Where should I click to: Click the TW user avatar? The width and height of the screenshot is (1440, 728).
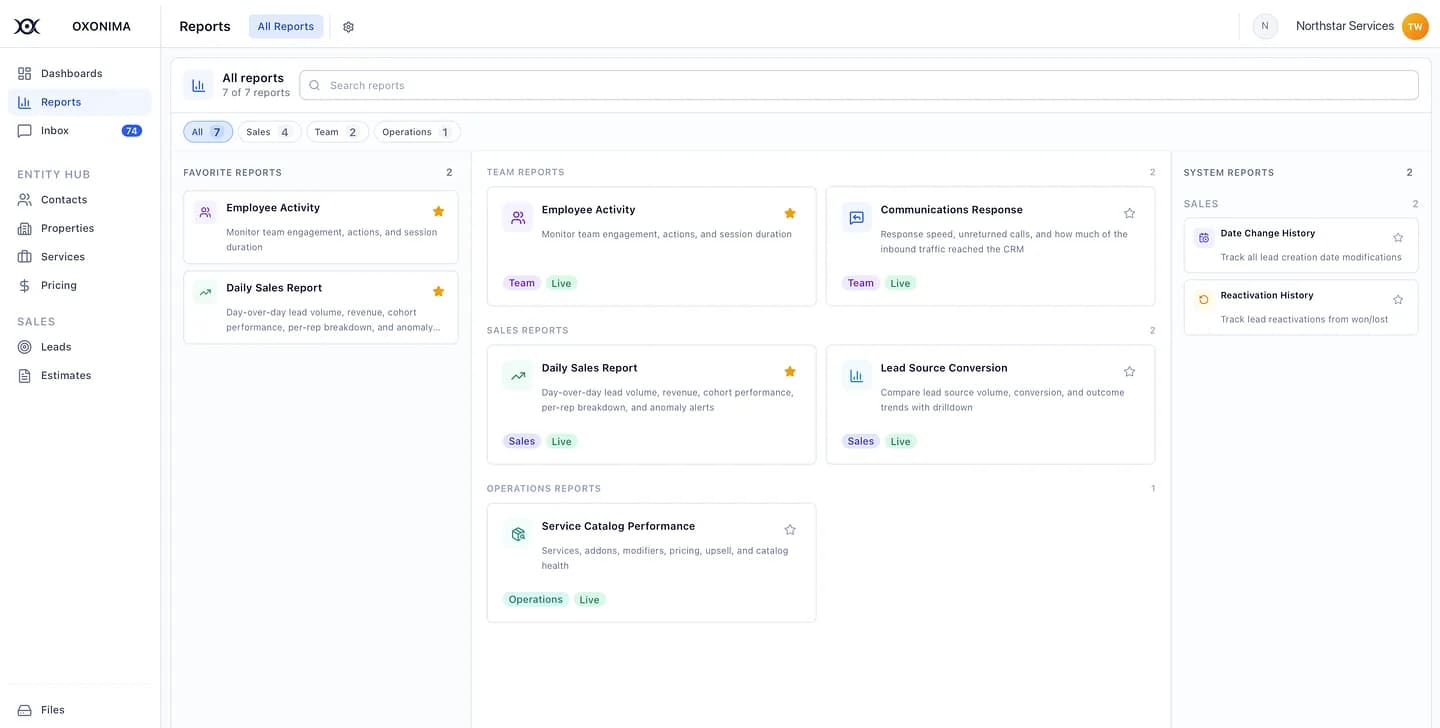click(x=1415, y=27)
